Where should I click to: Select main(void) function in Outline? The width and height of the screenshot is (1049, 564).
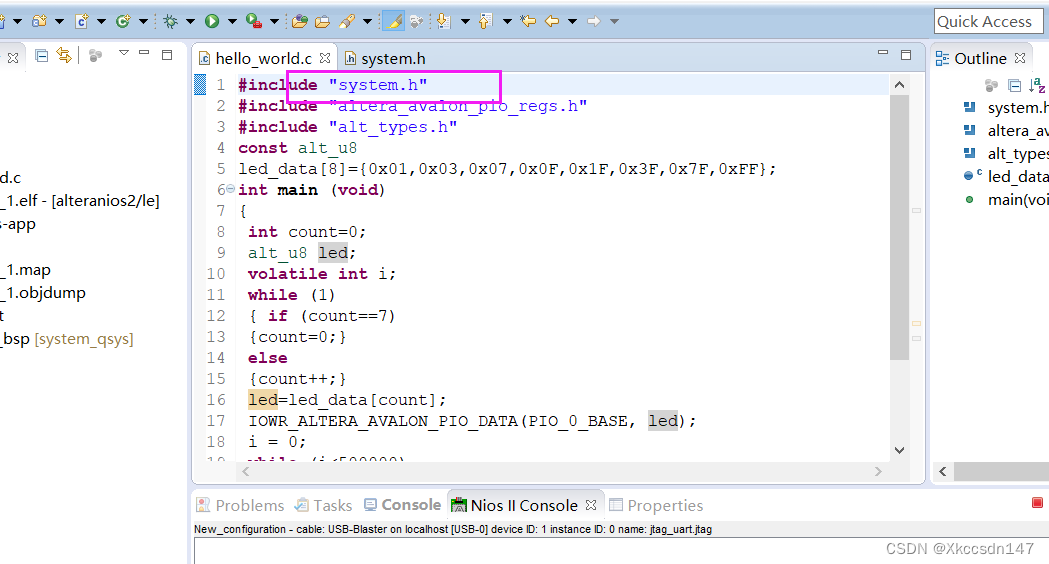coord(1006,199)
